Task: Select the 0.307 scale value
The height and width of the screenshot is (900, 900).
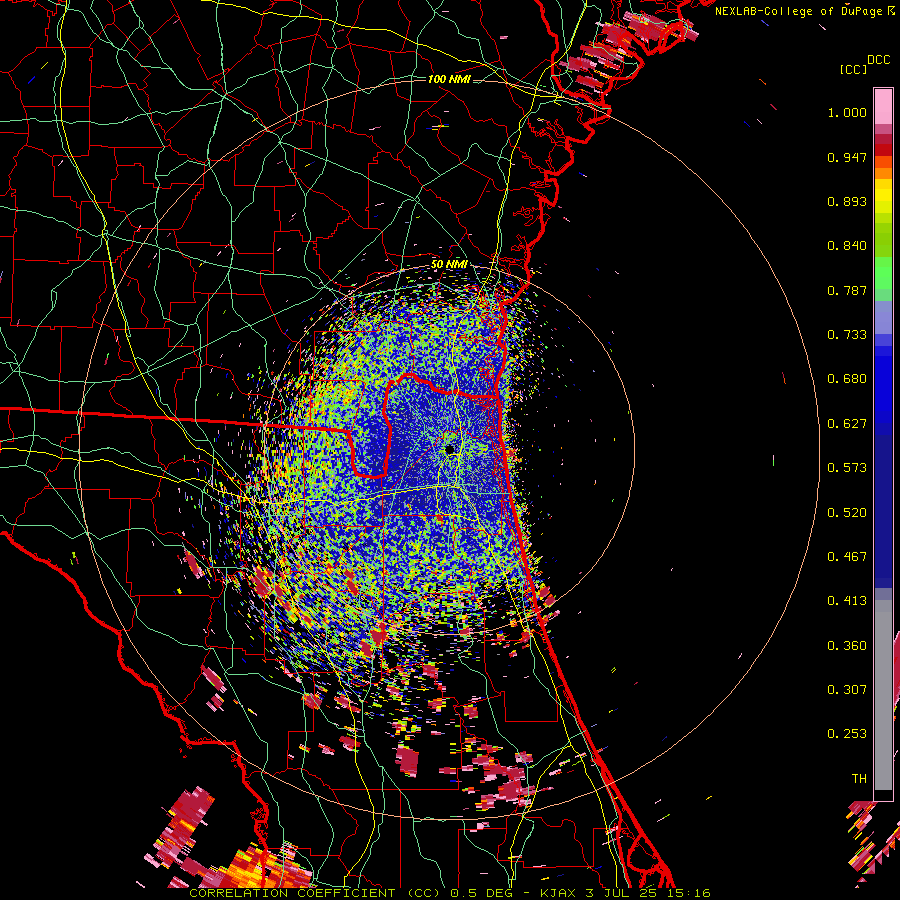Action: click(x=847, y=690)
